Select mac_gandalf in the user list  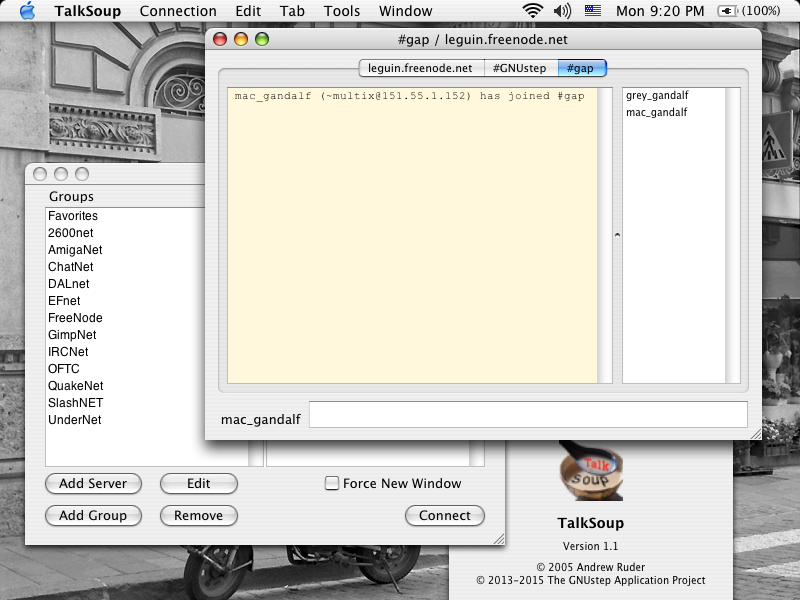[673, 112]
